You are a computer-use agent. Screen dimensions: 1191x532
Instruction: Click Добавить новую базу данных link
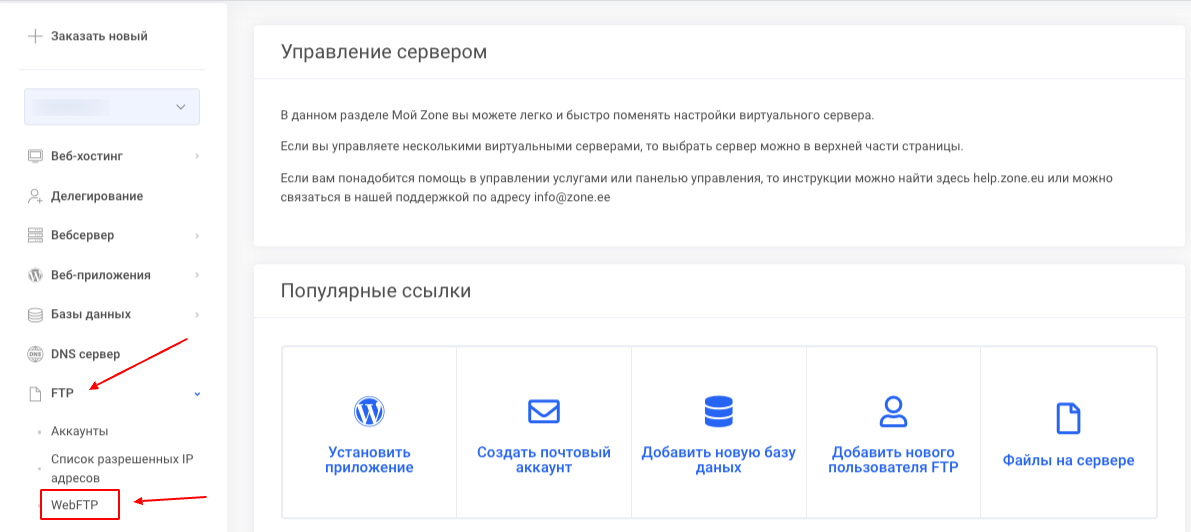click(718, 460)
